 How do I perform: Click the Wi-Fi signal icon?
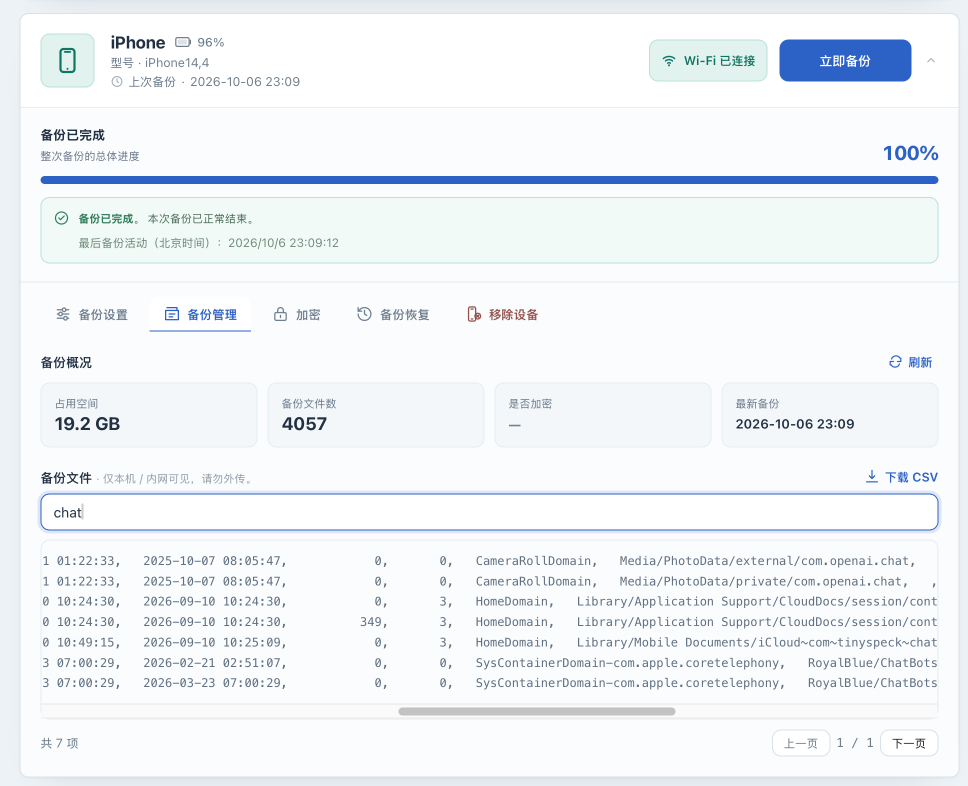pyautogui.click(x=669, y=61)
